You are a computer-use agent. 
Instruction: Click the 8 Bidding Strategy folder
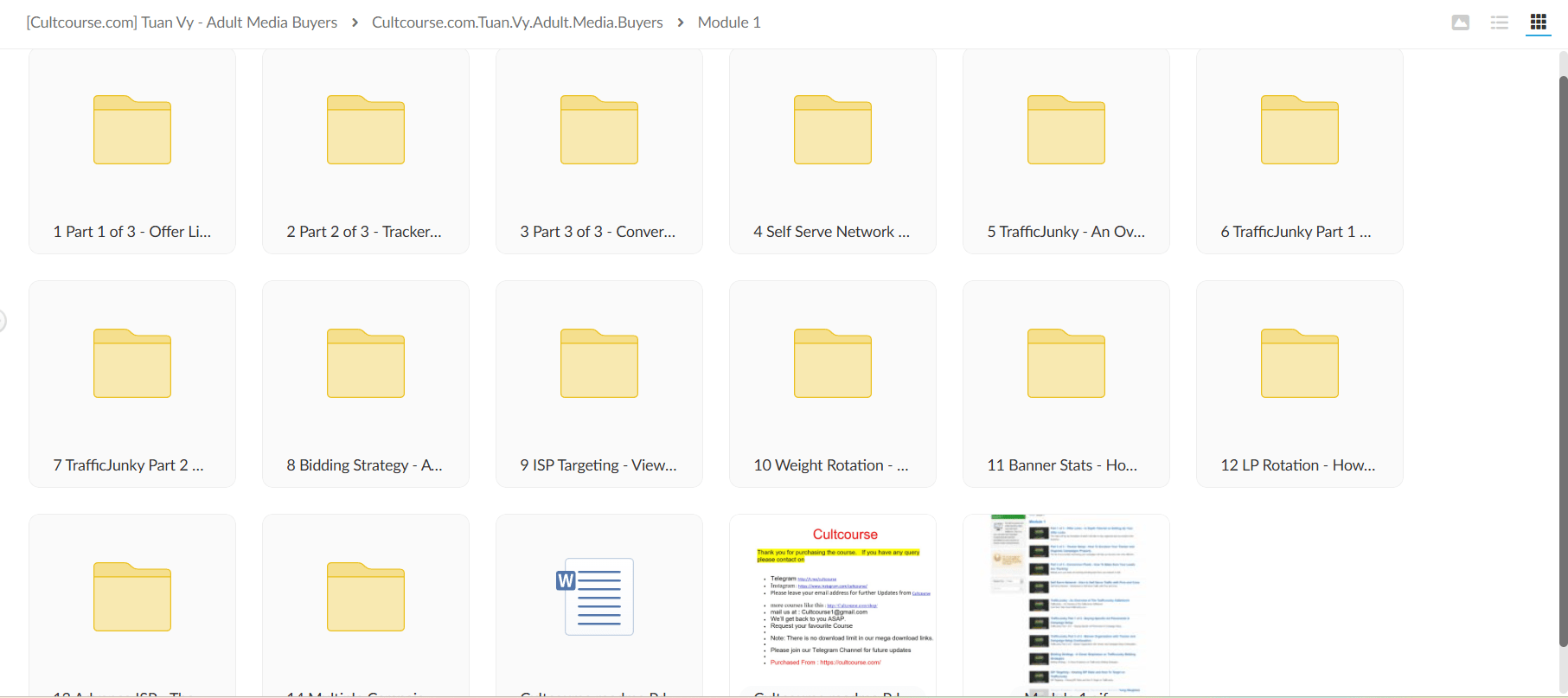366,384
